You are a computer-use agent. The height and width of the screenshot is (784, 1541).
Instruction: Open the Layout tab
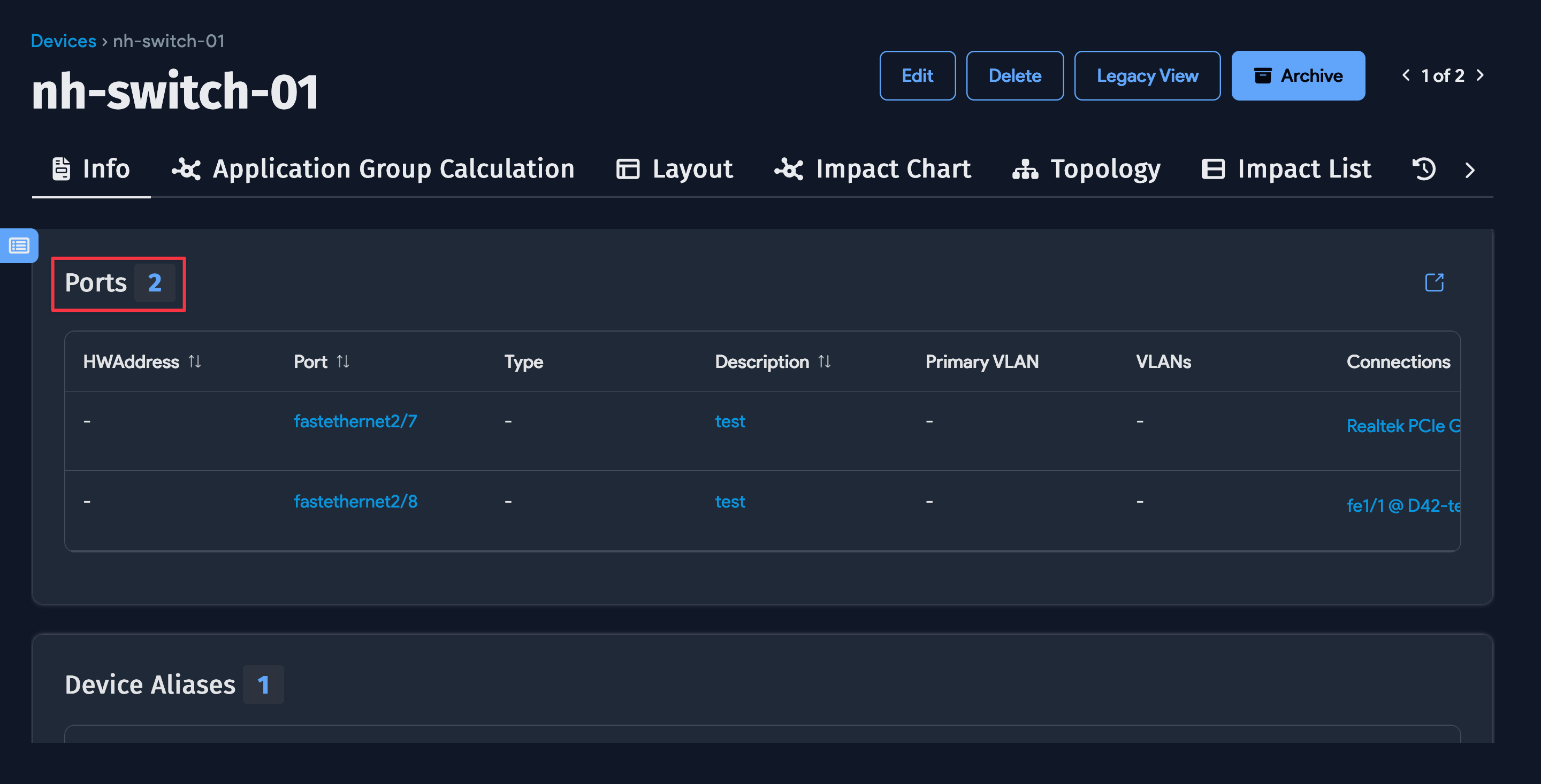coord(675,169)
